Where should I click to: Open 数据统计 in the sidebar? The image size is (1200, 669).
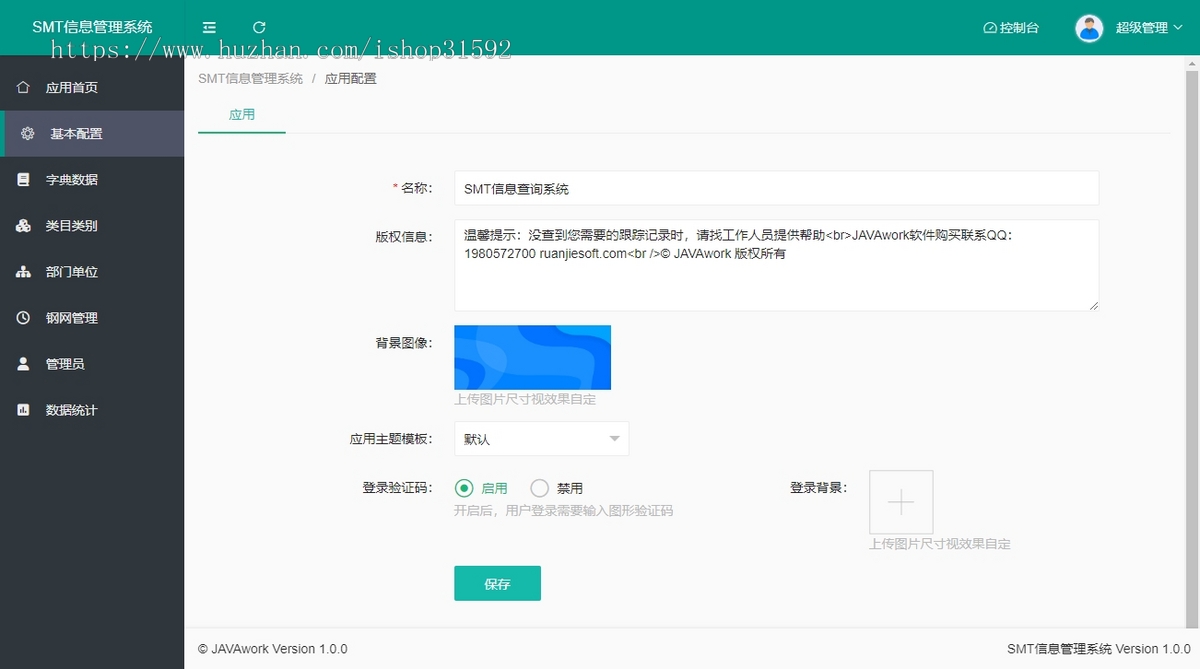pos(92,410)
